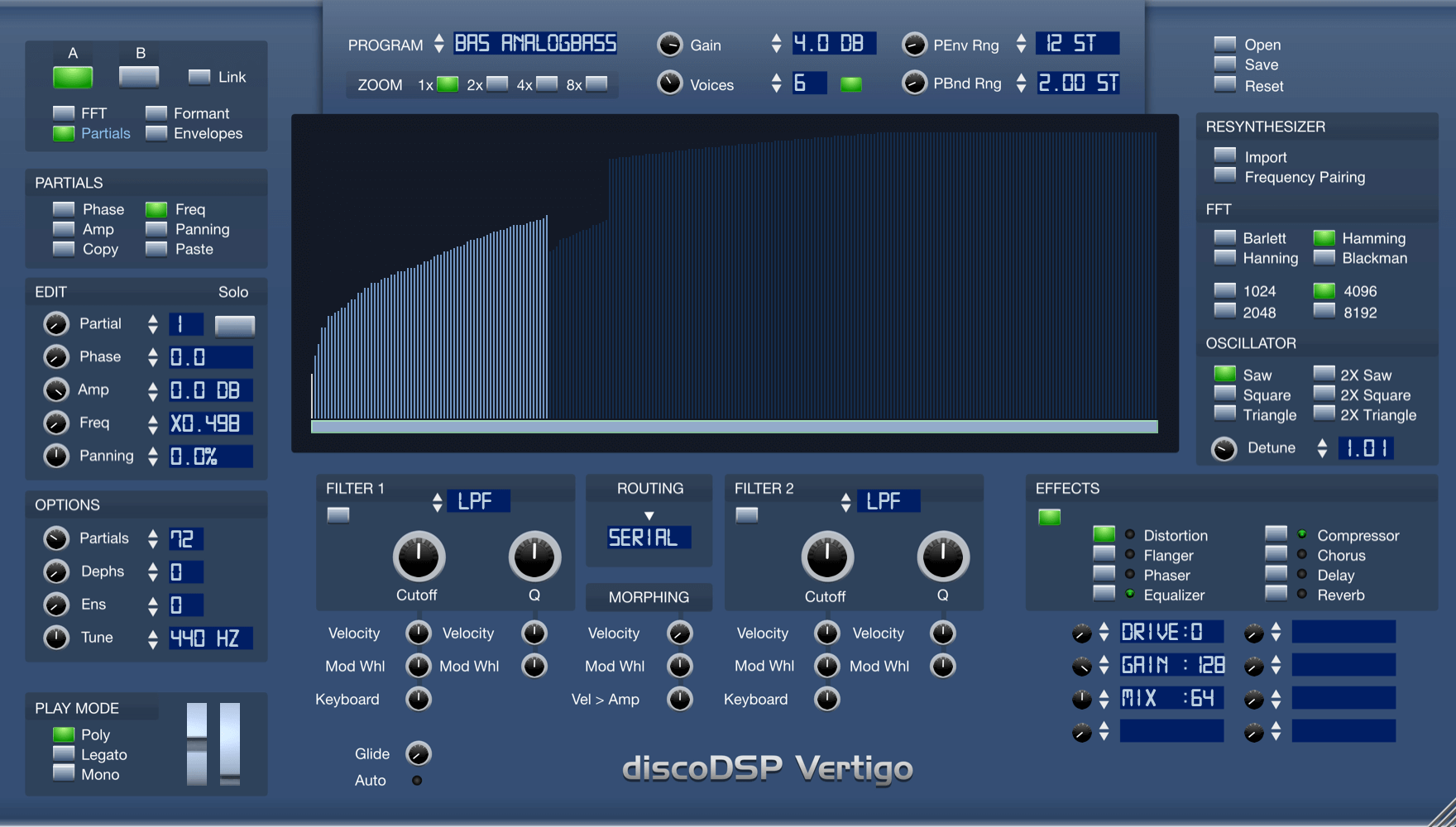Image resolution: width=1456 pixels, height=827 pixels.
Task: Open the Program preset stepper arrows
Action: coord(439,44)
